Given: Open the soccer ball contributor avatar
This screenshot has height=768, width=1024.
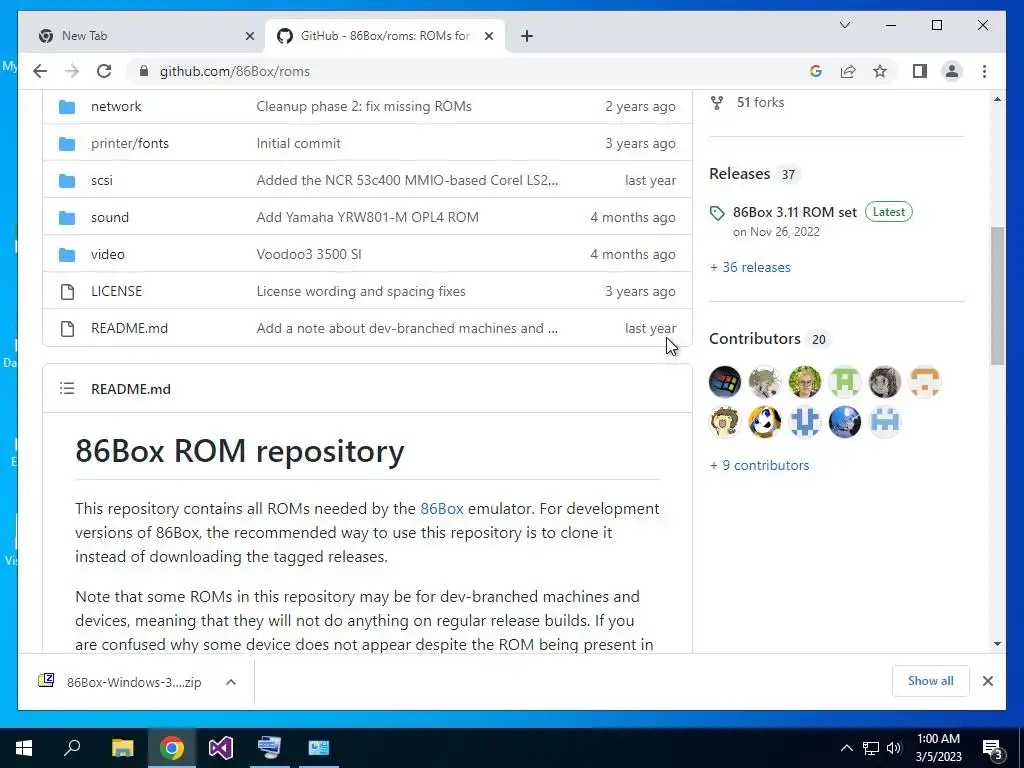Looking at the screenshot, I should coord(765,422).
